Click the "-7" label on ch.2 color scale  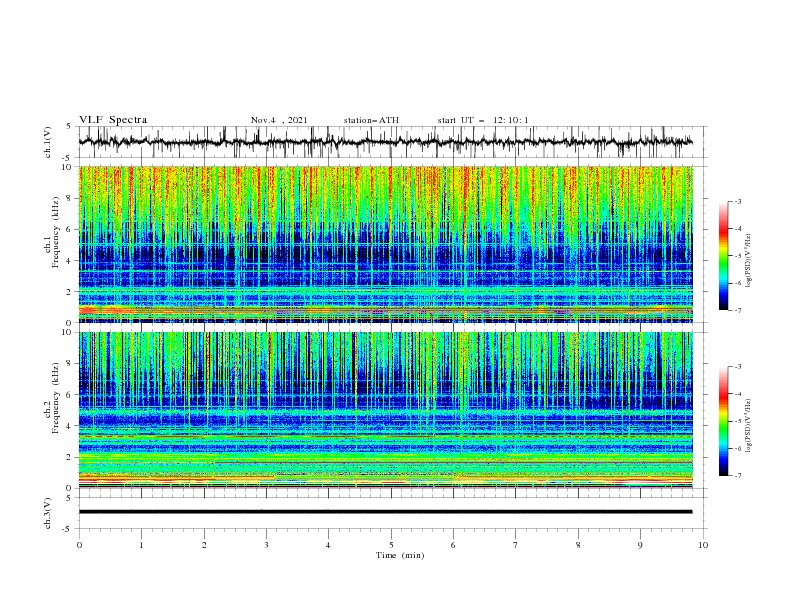tap(737, 476)
